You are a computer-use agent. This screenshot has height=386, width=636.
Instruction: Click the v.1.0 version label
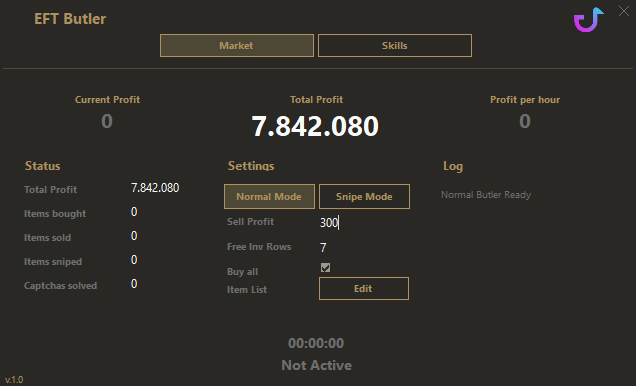coord(14,380)
